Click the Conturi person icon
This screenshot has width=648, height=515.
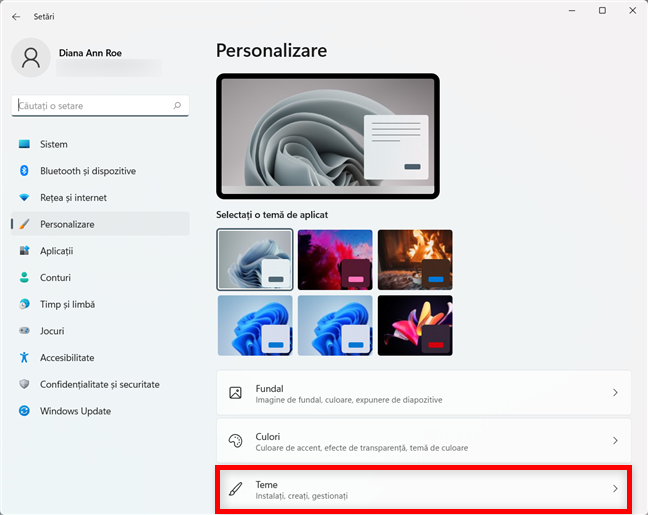coord(24,277)
